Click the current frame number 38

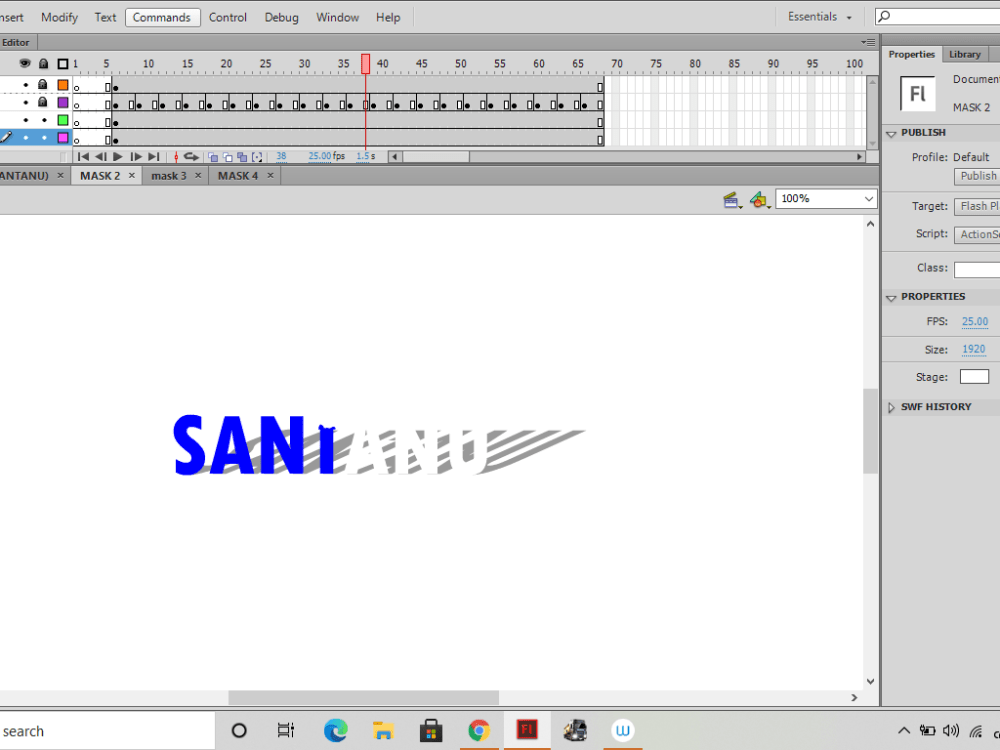point(281,156)
